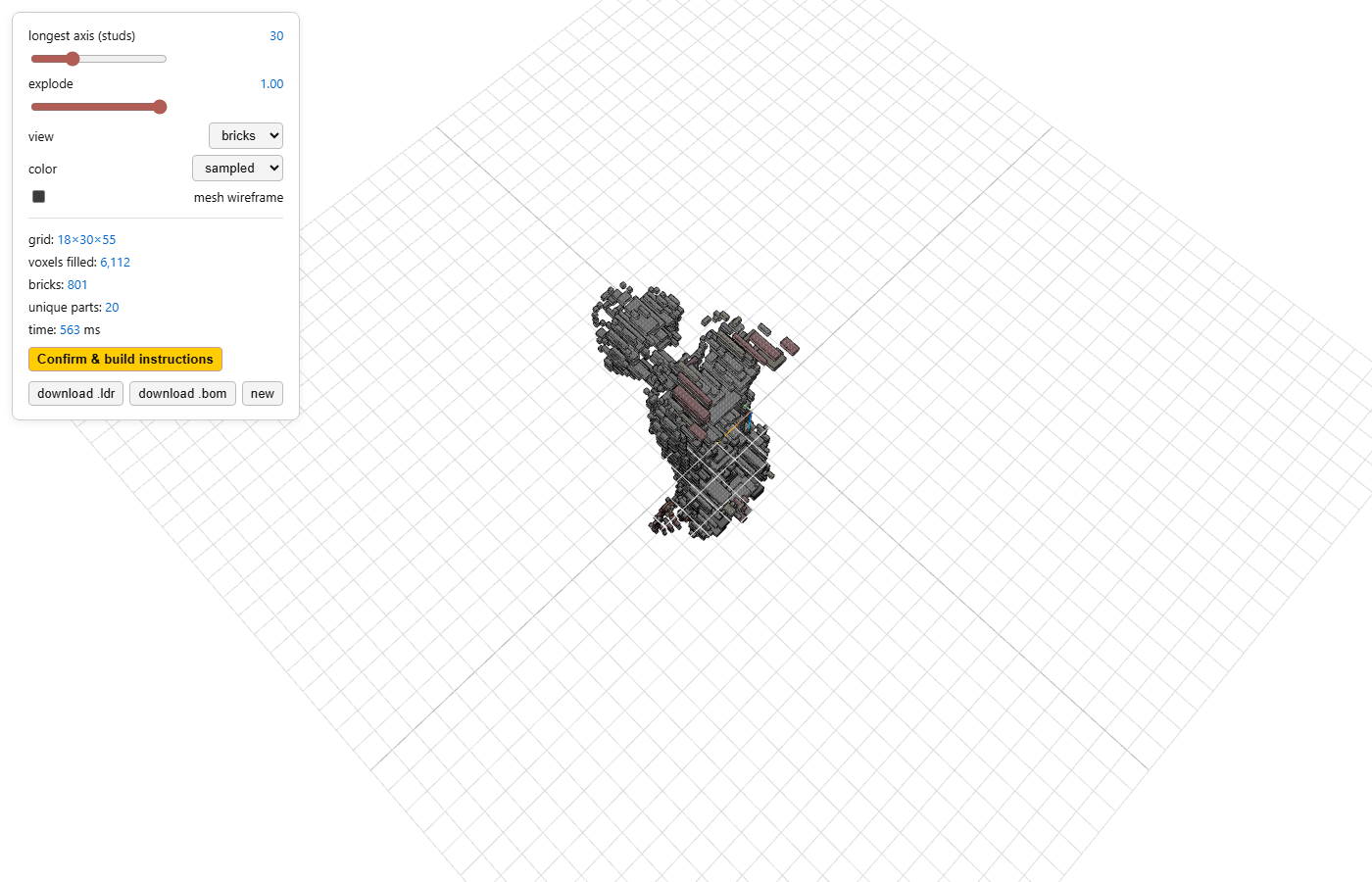Image resolution: width=1372 pixels, height=882 pixels.
Task: Enable the mesh wireframe checkbox
Action: pyautogui.click(x=39, y=196)
